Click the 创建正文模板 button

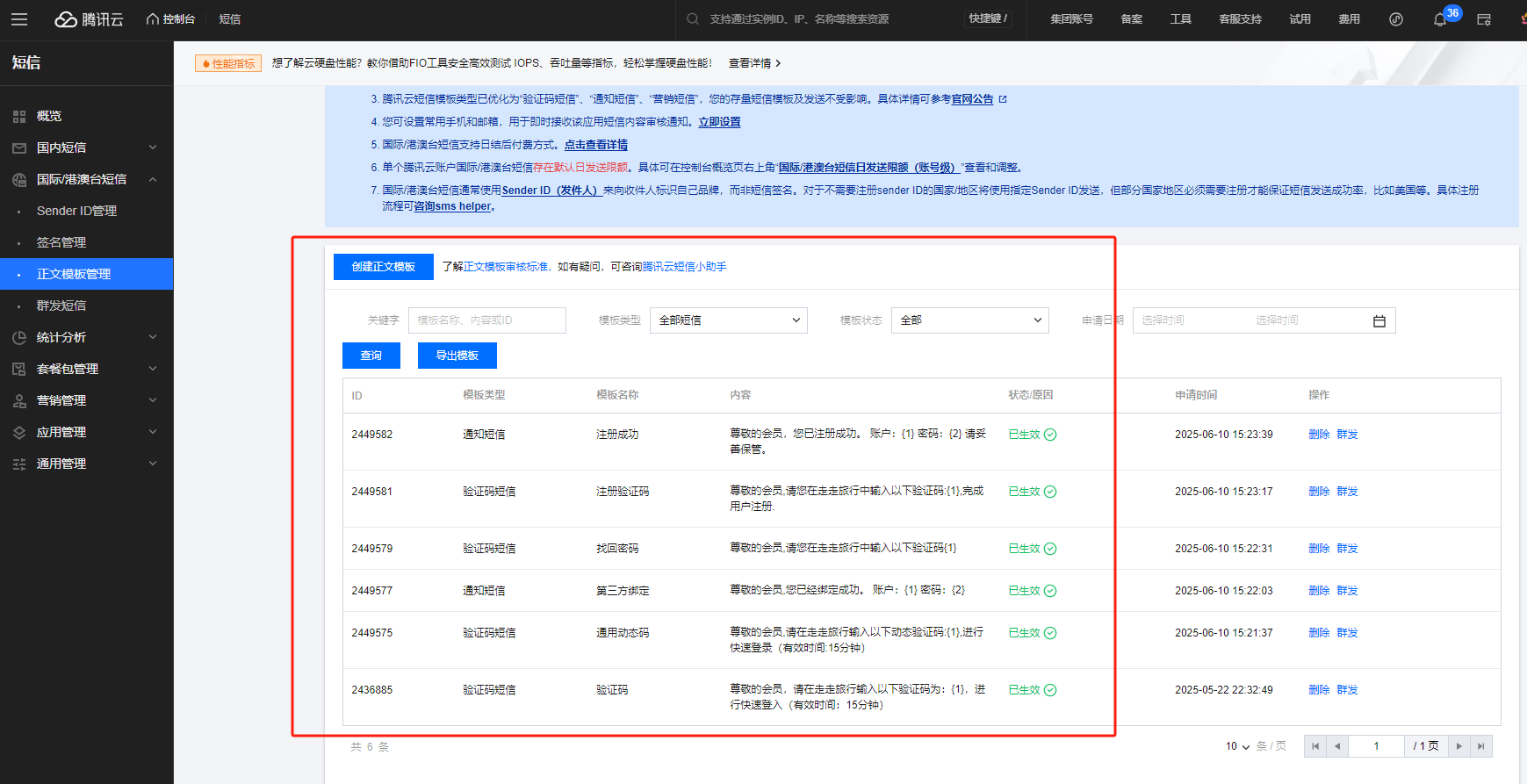click(x=383, y=267)
